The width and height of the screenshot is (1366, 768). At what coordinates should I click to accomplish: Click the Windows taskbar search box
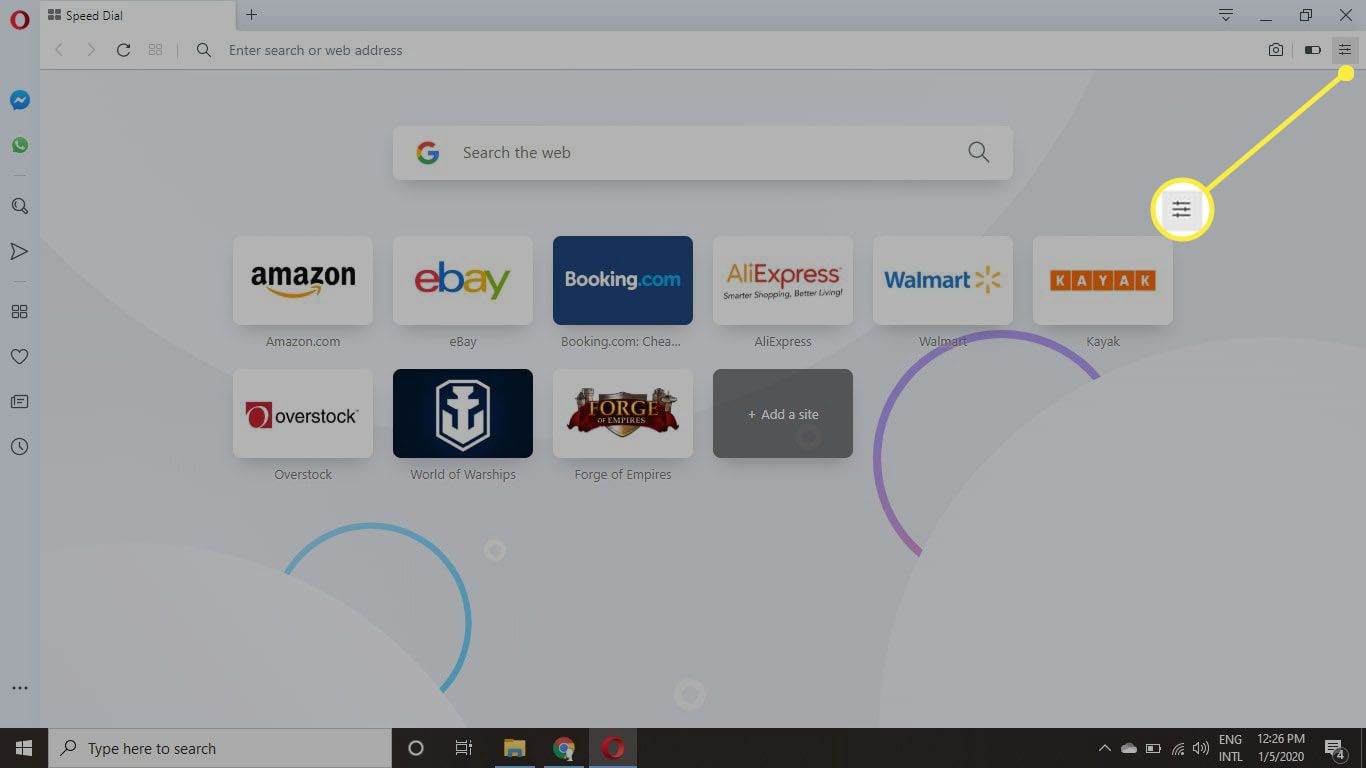tap(220, 748)
